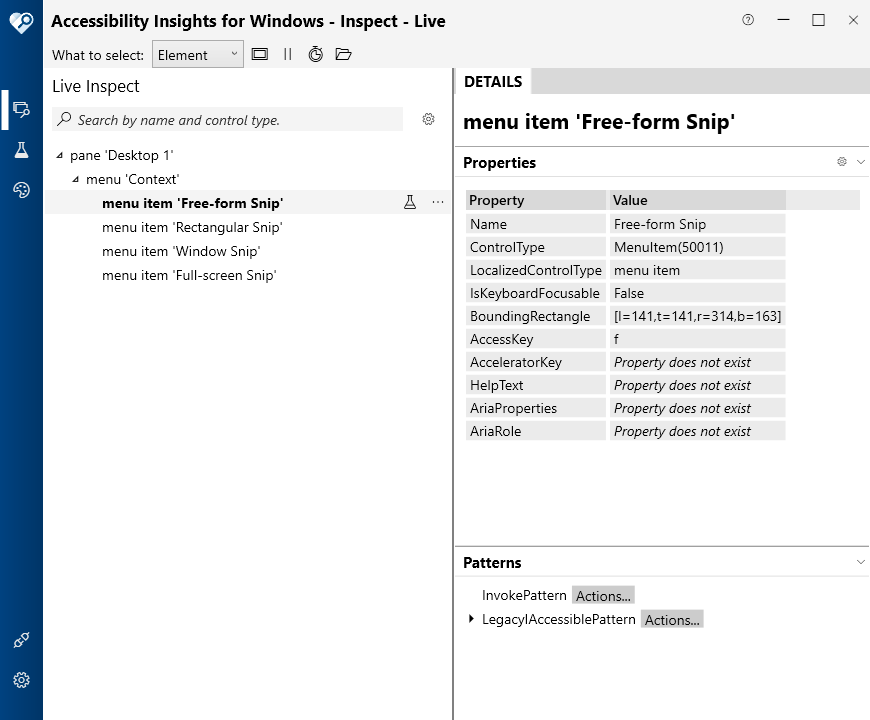This screenshot has height=720, width=870.
Task: Open Settings gear at sidebar bottom
Action: [21, 680]
